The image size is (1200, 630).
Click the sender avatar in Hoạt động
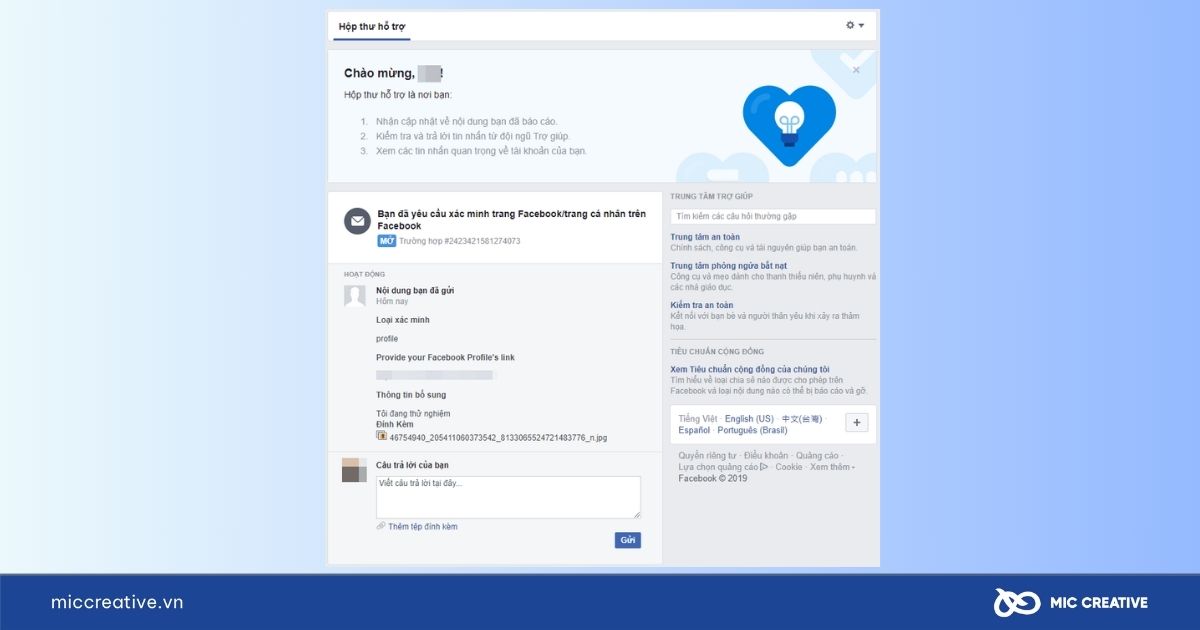coord(354,295)
